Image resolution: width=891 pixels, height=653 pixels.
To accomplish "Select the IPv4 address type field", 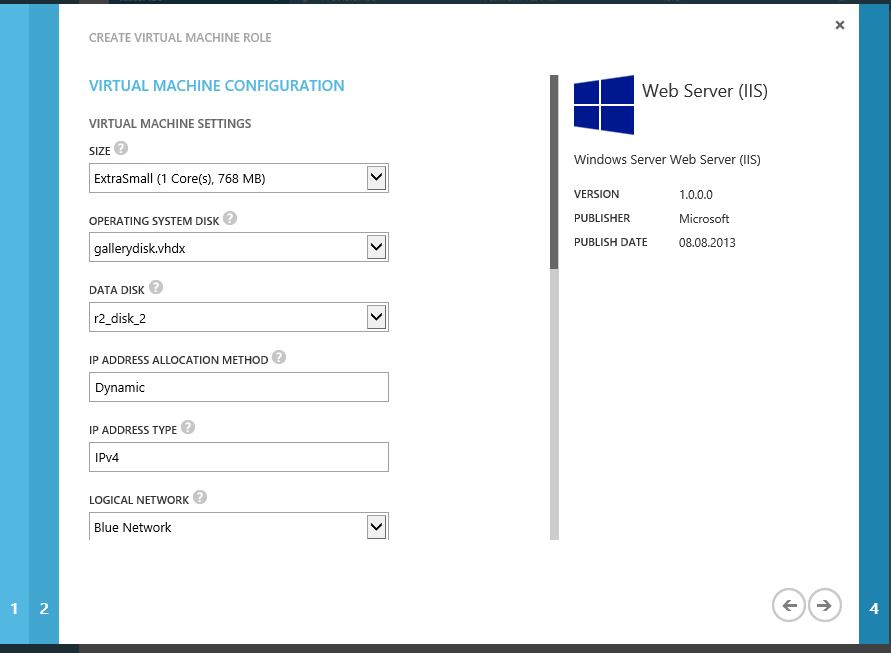I will (x=238, y=457).
